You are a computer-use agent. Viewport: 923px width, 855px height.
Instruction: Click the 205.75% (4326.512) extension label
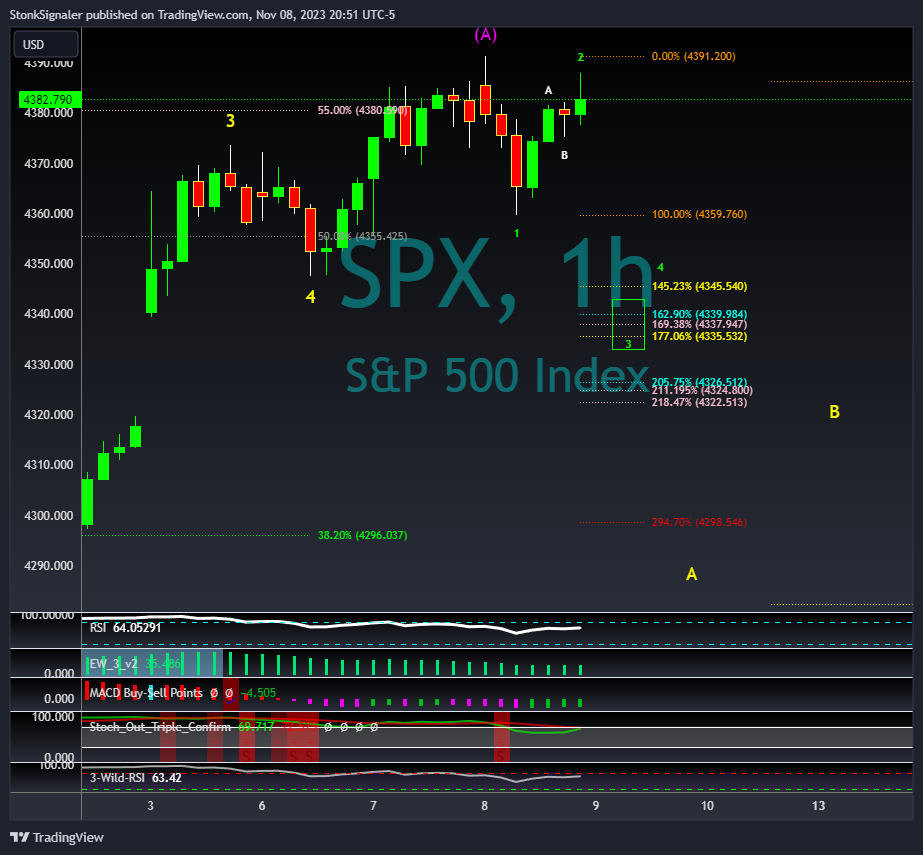699,382
